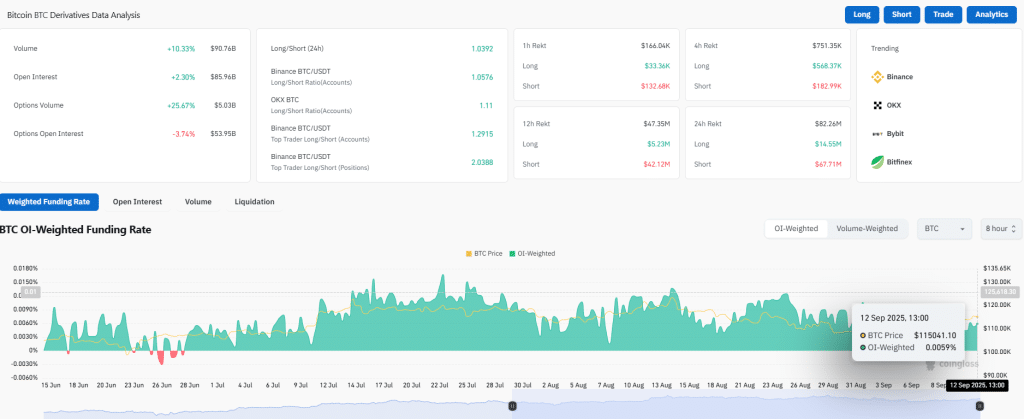The width and height of the screenshot is (1024, 419).
Task: Toggle BTC Price legend series
Action: pyautogui.click(x=484, y=253)
